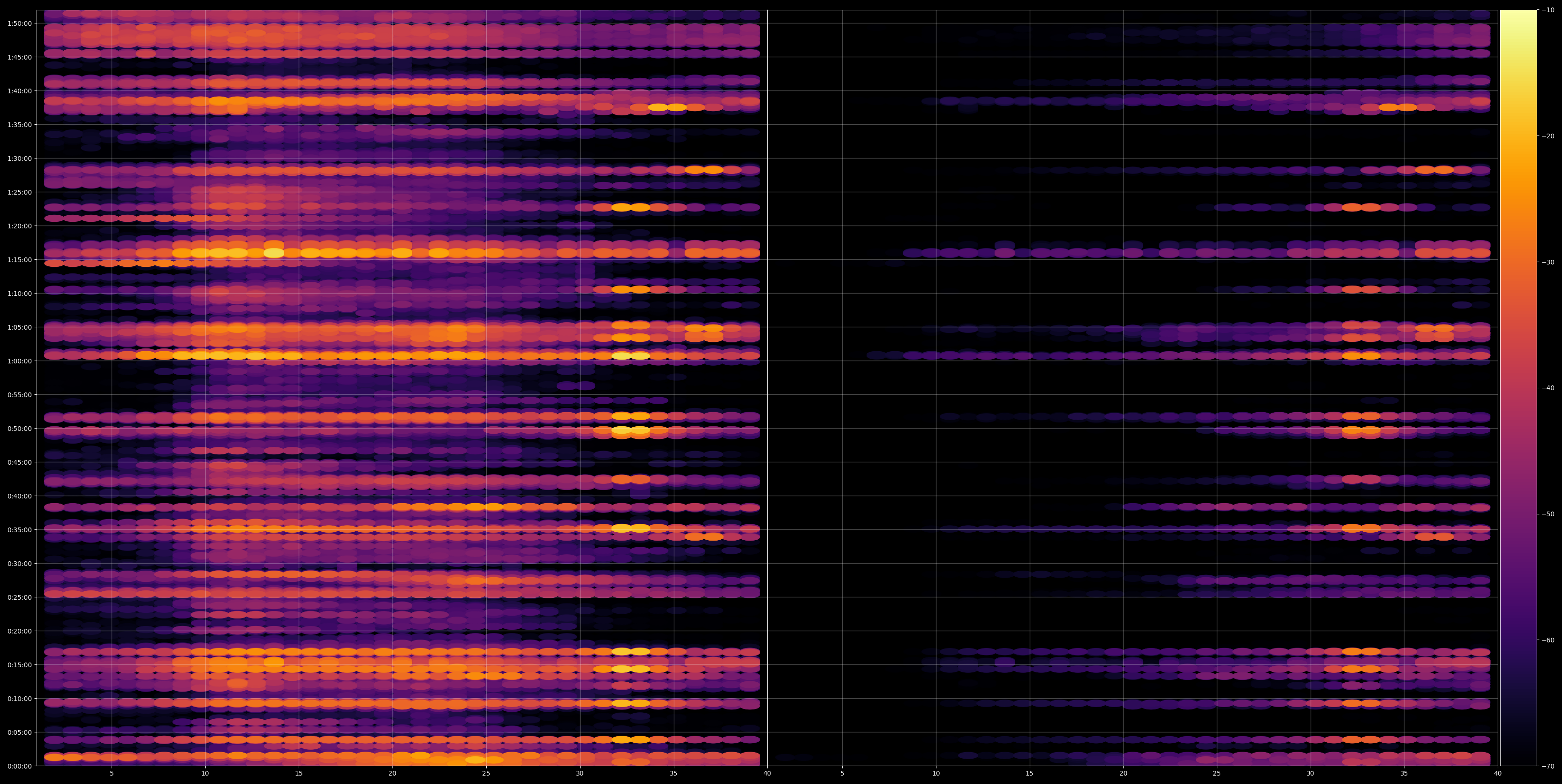Select x-axis tick 10 of right plot
This screenshot has width=1562, height=784.
pos(936,774)
